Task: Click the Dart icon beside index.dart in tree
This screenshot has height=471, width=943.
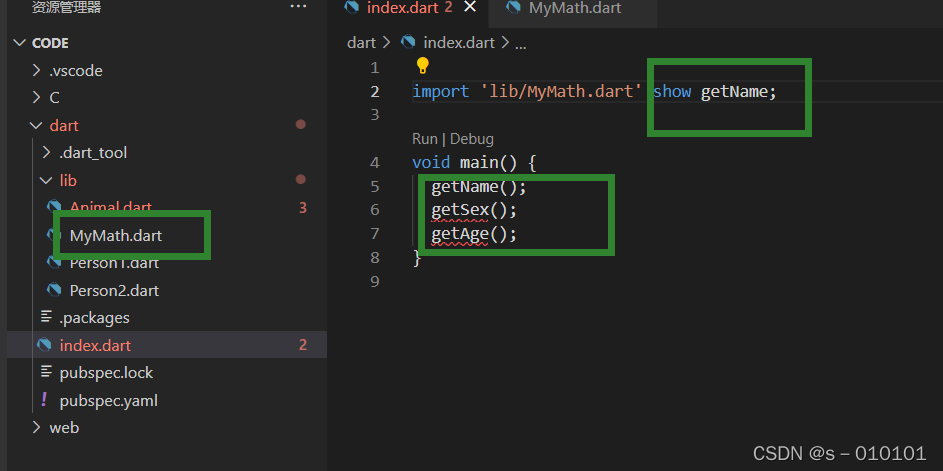Action: [44, 345]
